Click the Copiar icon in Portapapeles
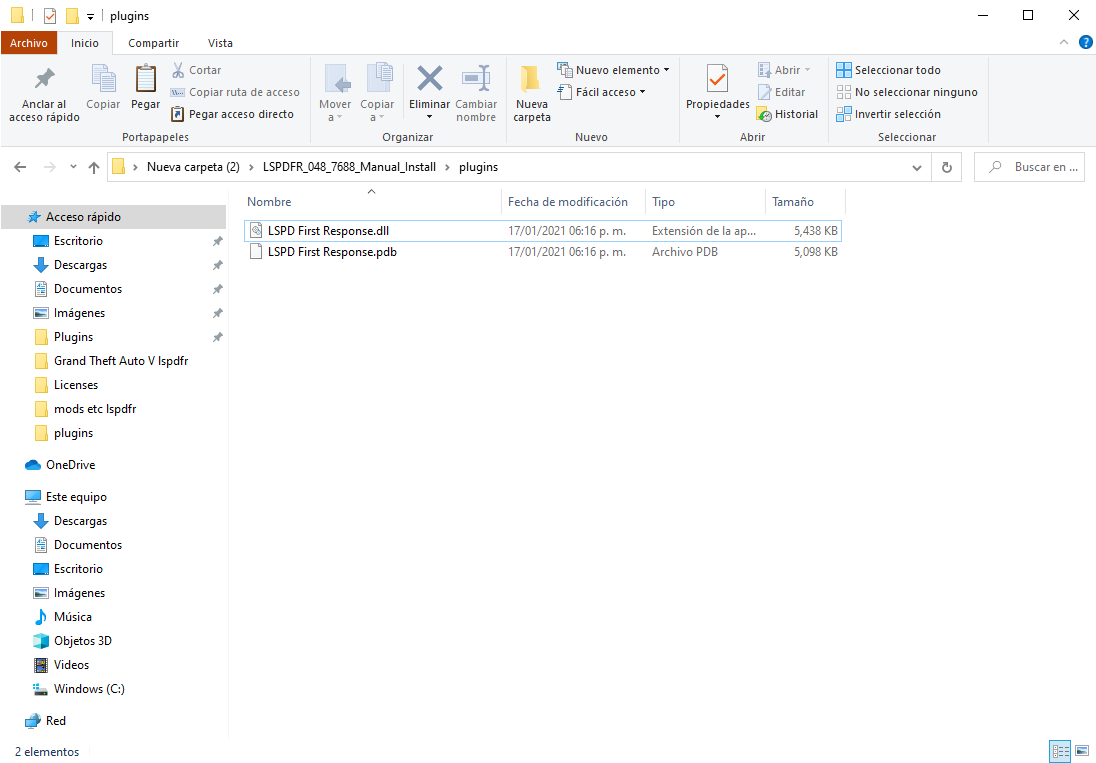The height and width of the screenshot is (763, 1096). tap(103, 78)
